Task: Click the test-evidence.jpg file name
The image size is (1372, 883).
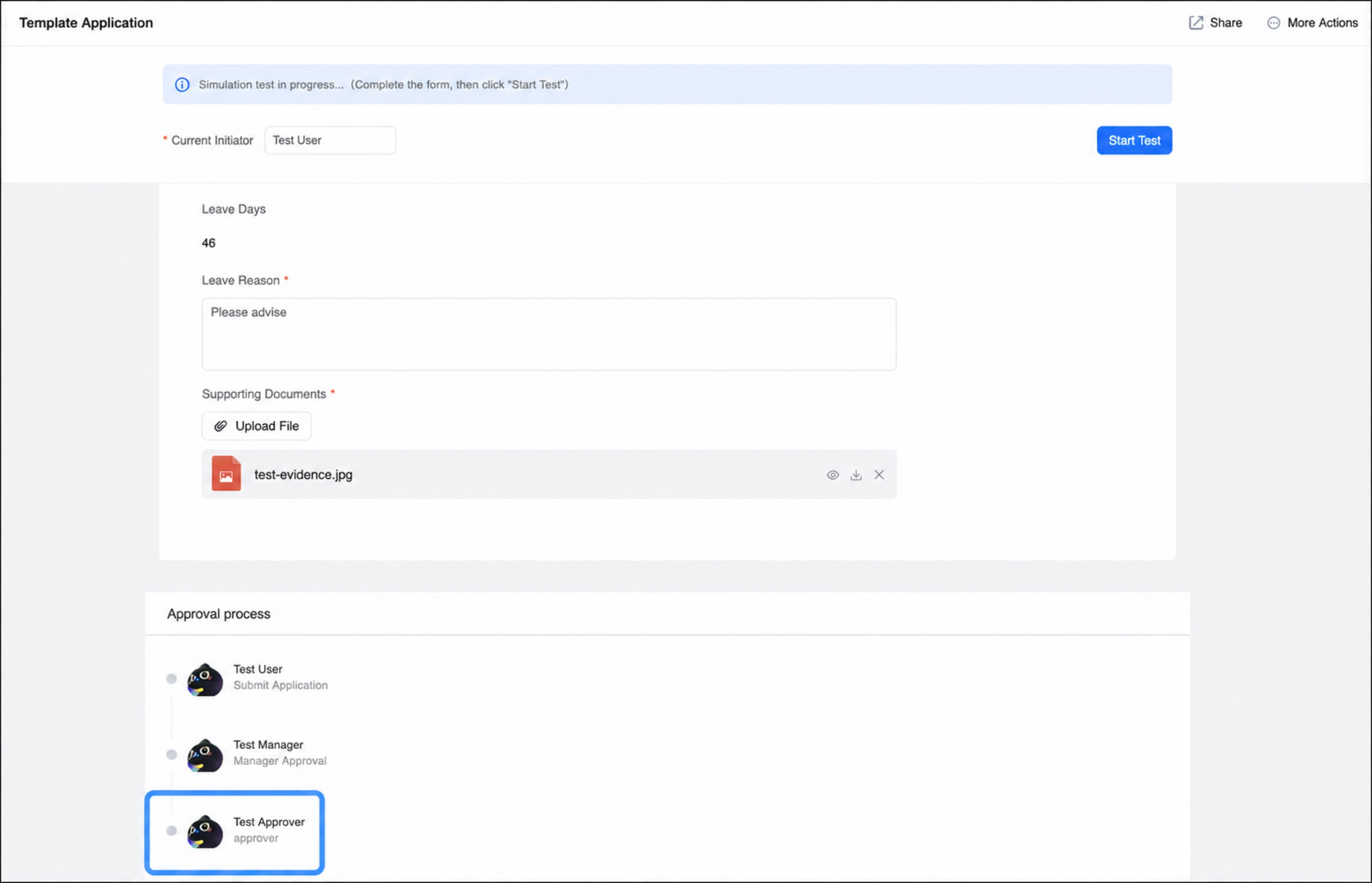Action: [x=303, y=475]
